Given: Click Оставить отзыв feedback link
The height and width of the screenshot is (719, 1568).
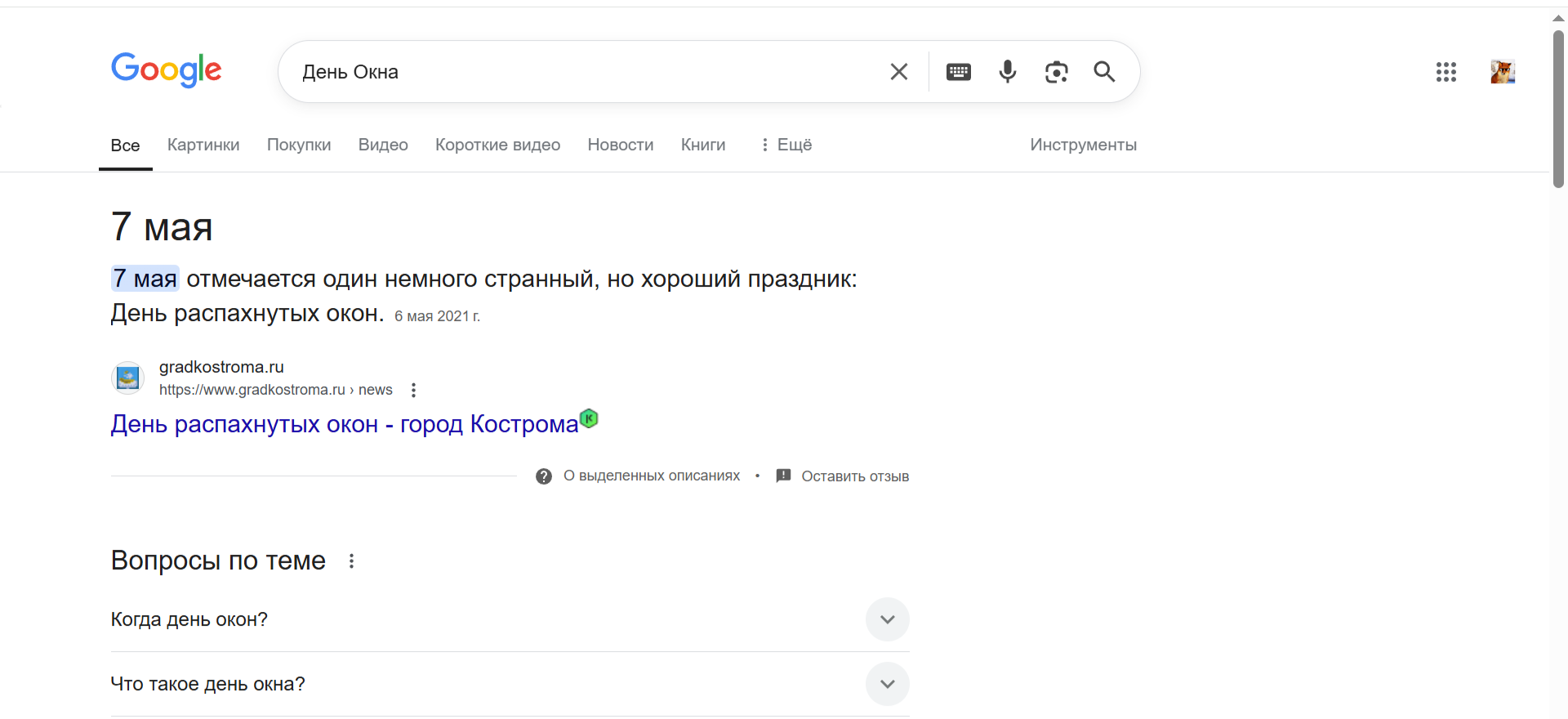Looking at the screenshot, I should (854, 476).
